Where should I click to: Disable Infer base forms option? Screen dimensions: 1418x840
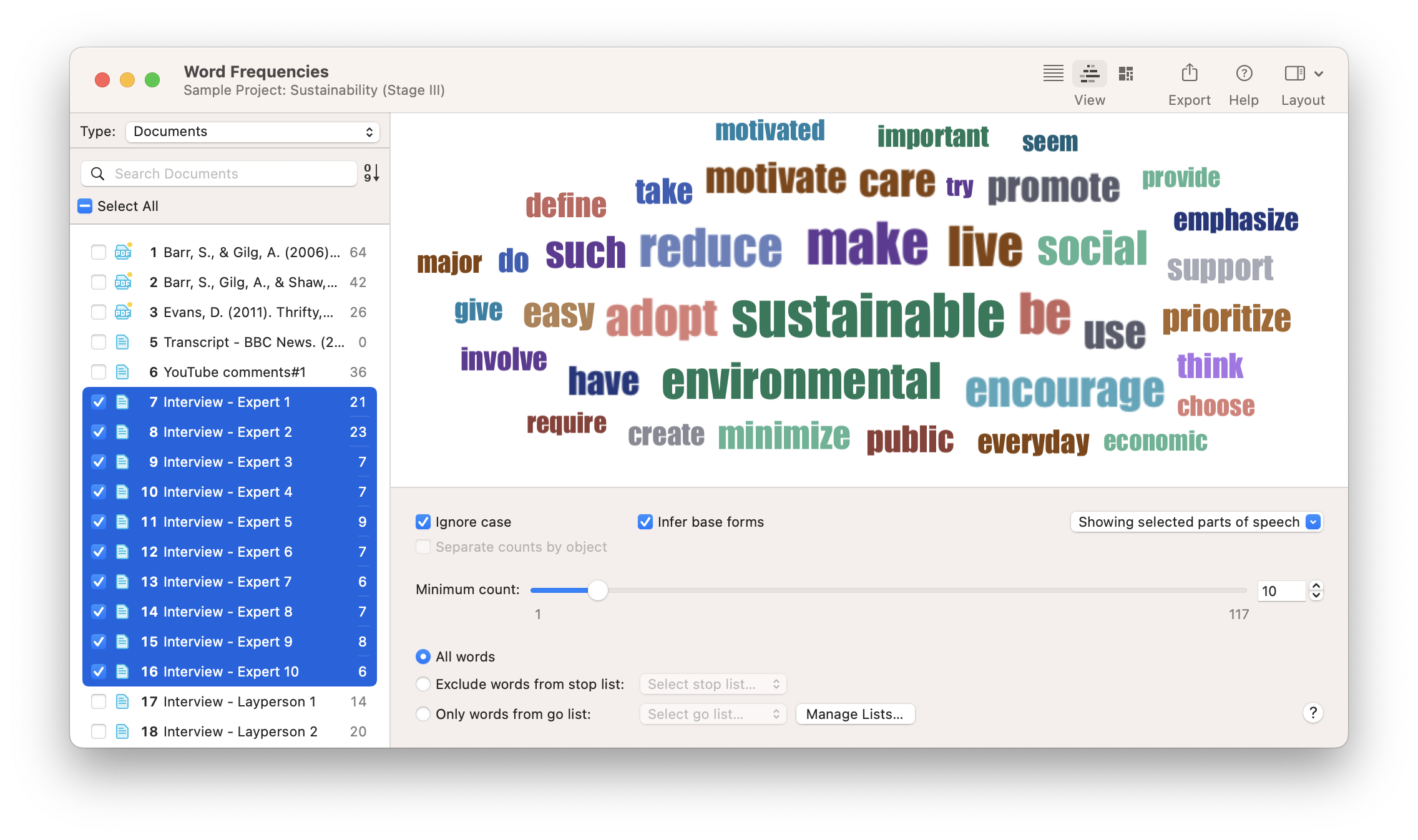pyautogui.click(x=645, y=522)
